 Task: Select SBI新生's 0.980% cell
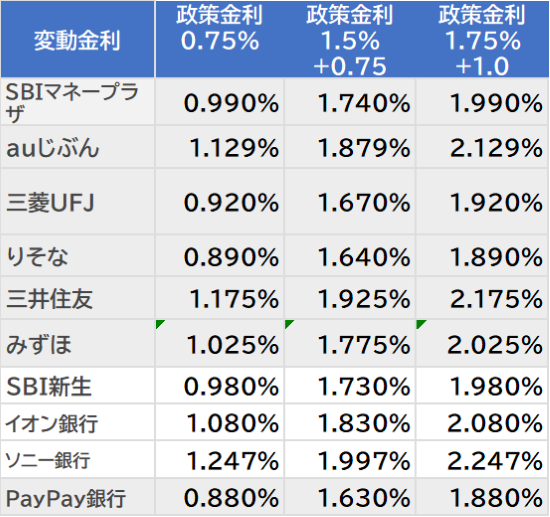220,385
